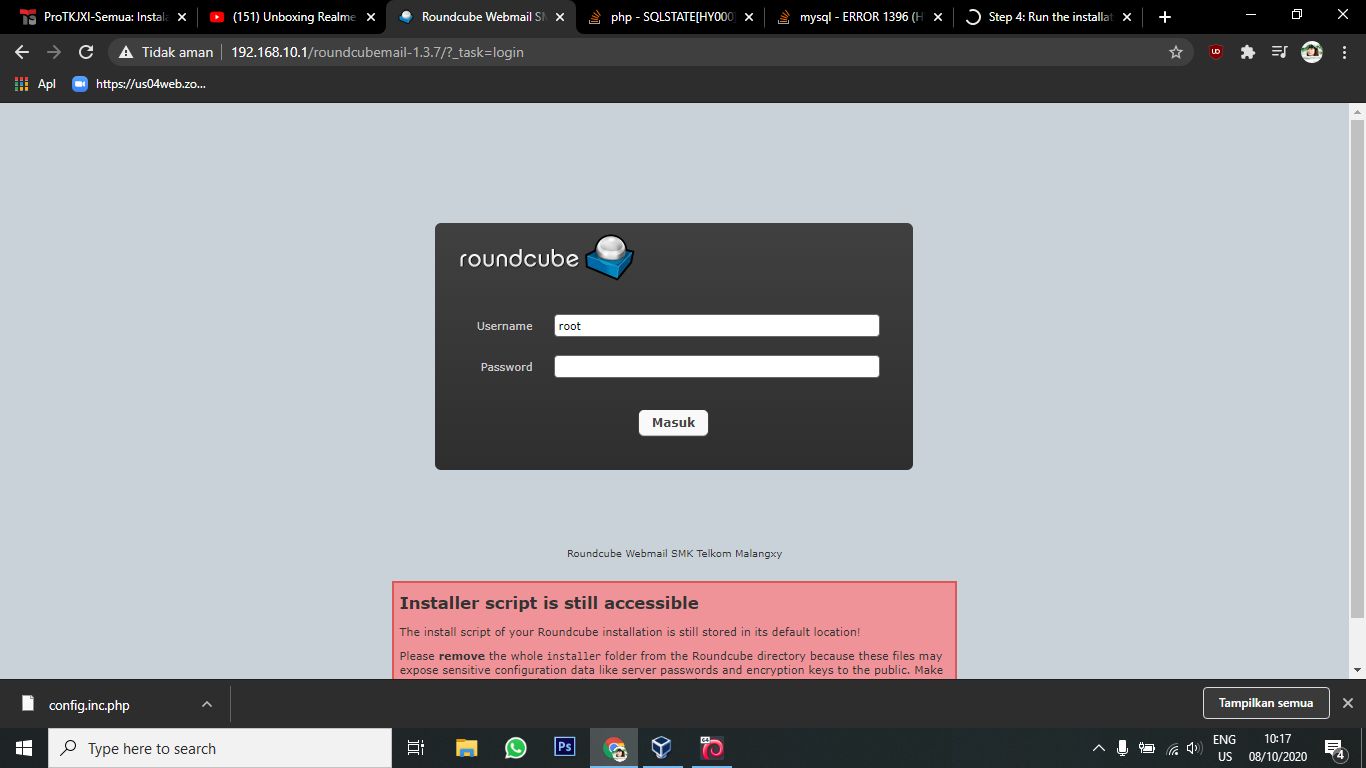This screenshot has width=1366, height=768.
Task: Open the uBlock Origin extension icon
Action: point(1216,52)
